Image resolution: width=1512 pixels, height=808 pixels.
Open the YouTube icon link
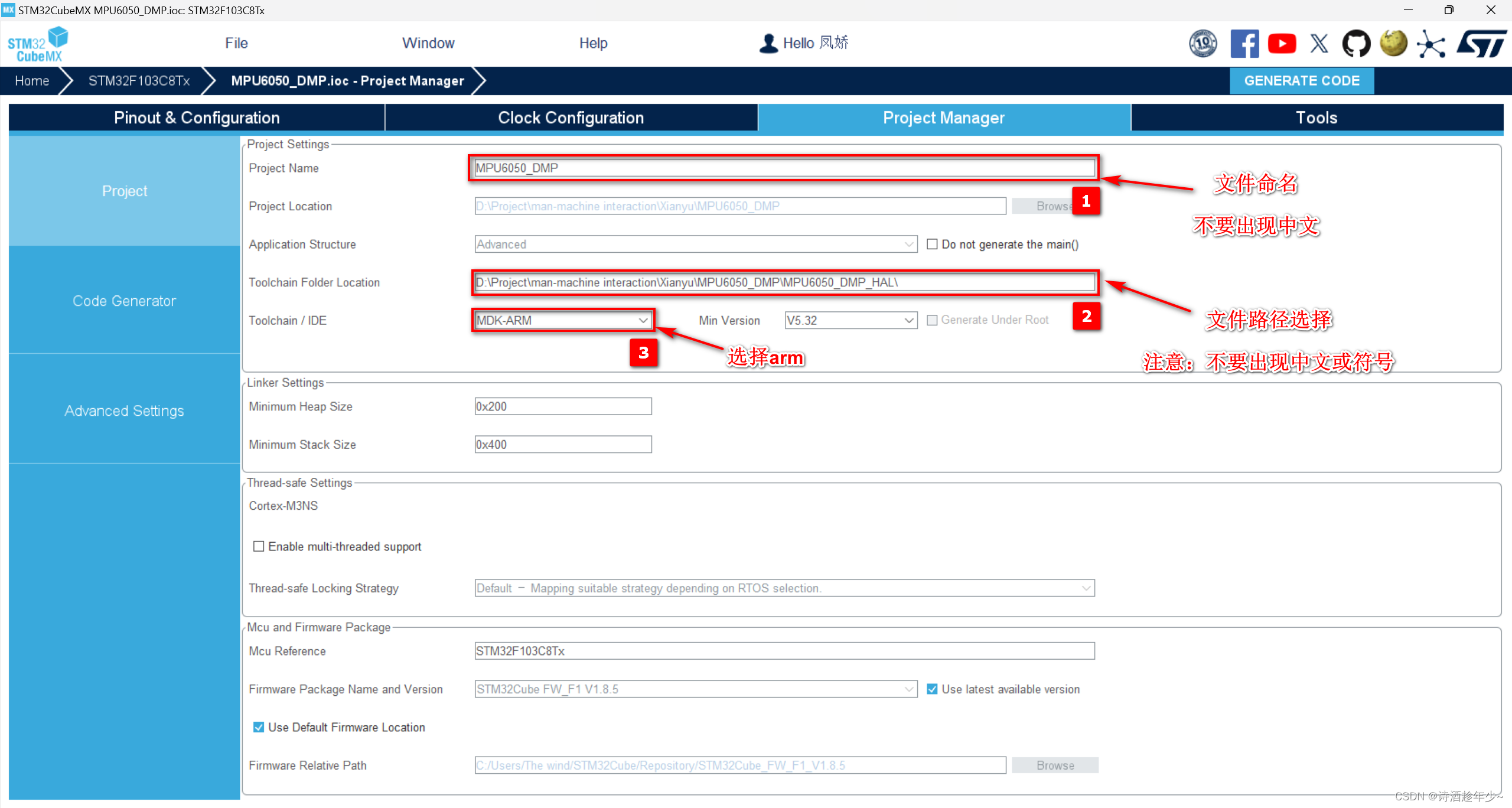(1281, 44)
